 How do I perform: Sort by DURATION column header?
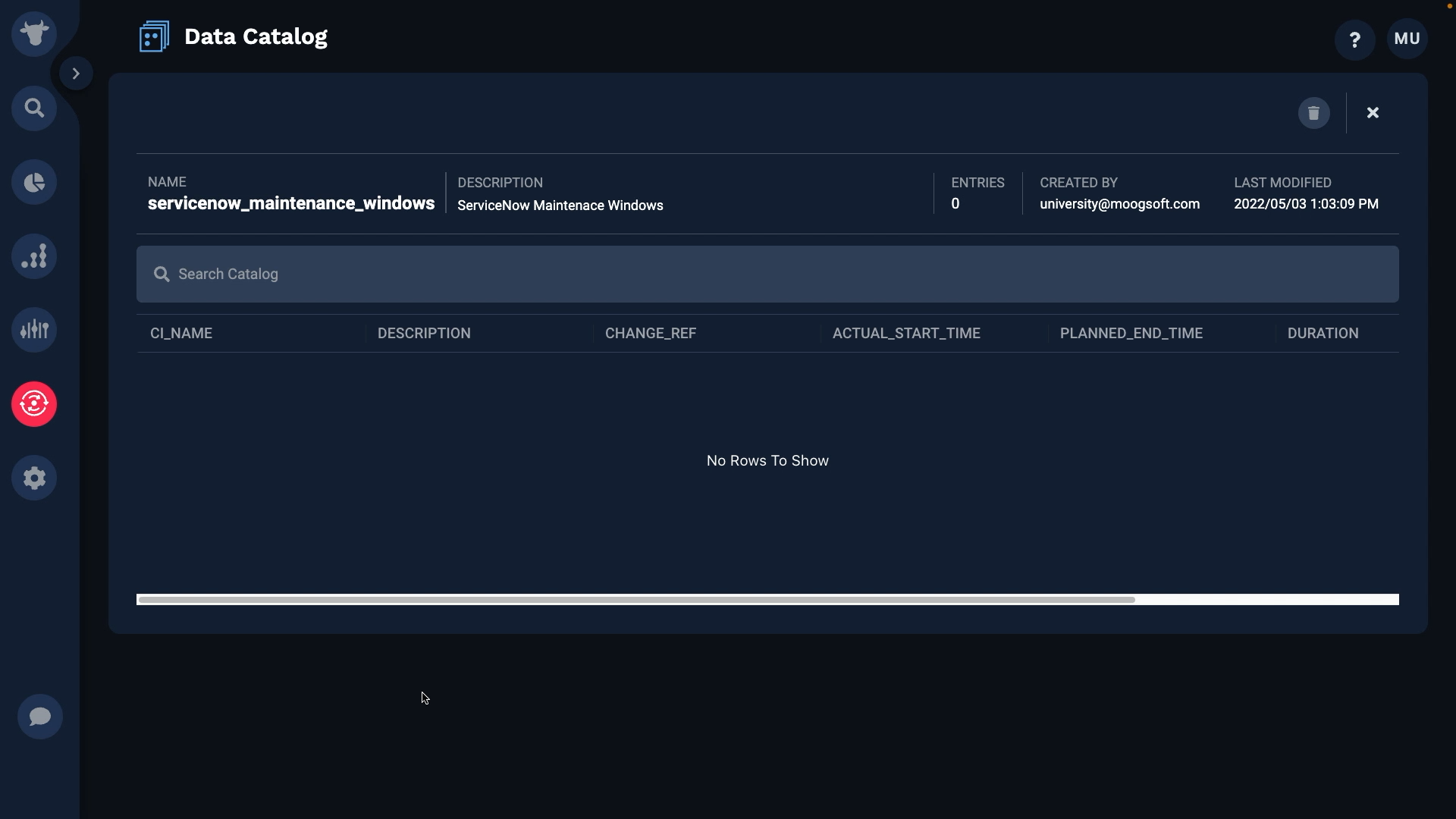pyautogui.click(x=1323, y=334)
